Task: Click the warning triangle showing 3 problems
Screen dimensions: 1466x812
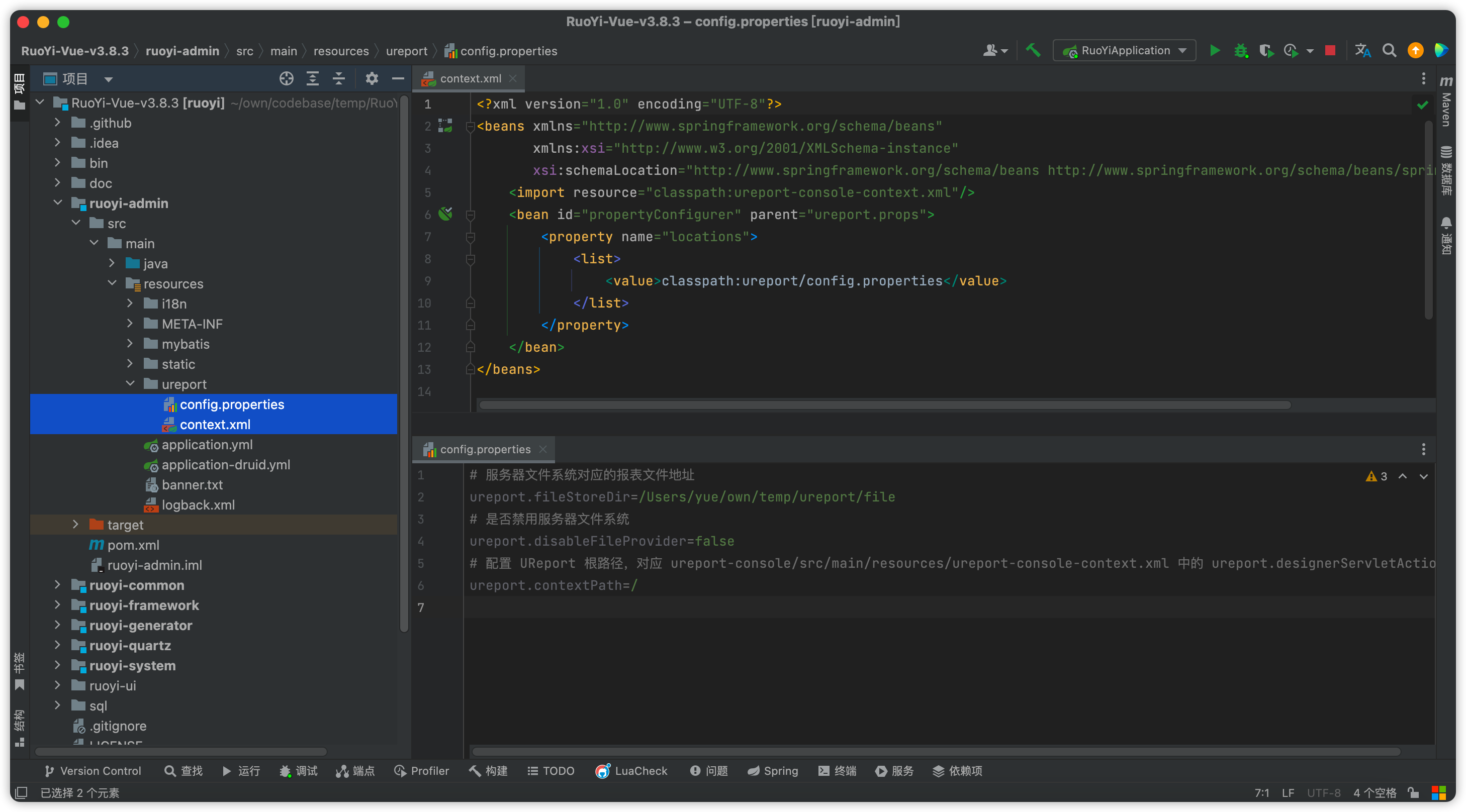Action: (x=1376, y=476)
